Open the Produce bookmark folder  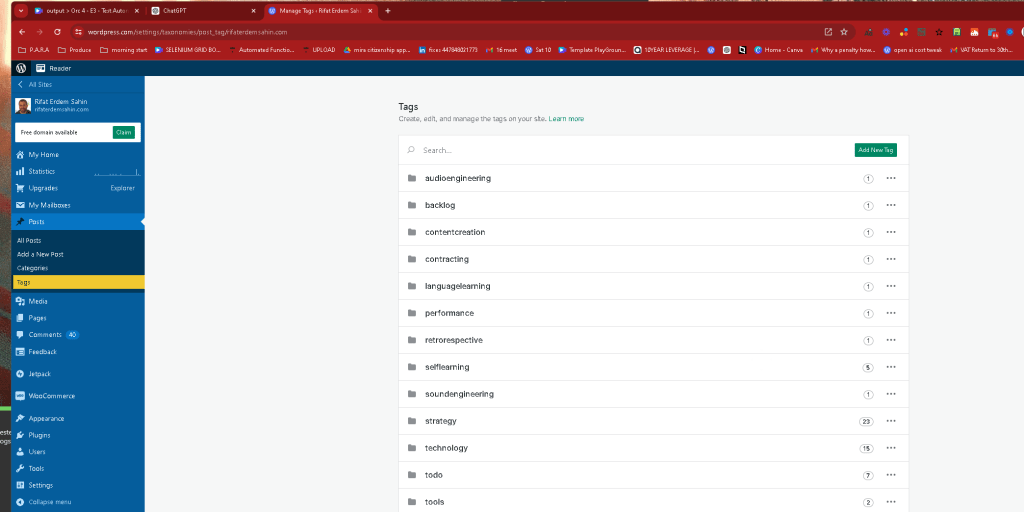tap(75, 50)
